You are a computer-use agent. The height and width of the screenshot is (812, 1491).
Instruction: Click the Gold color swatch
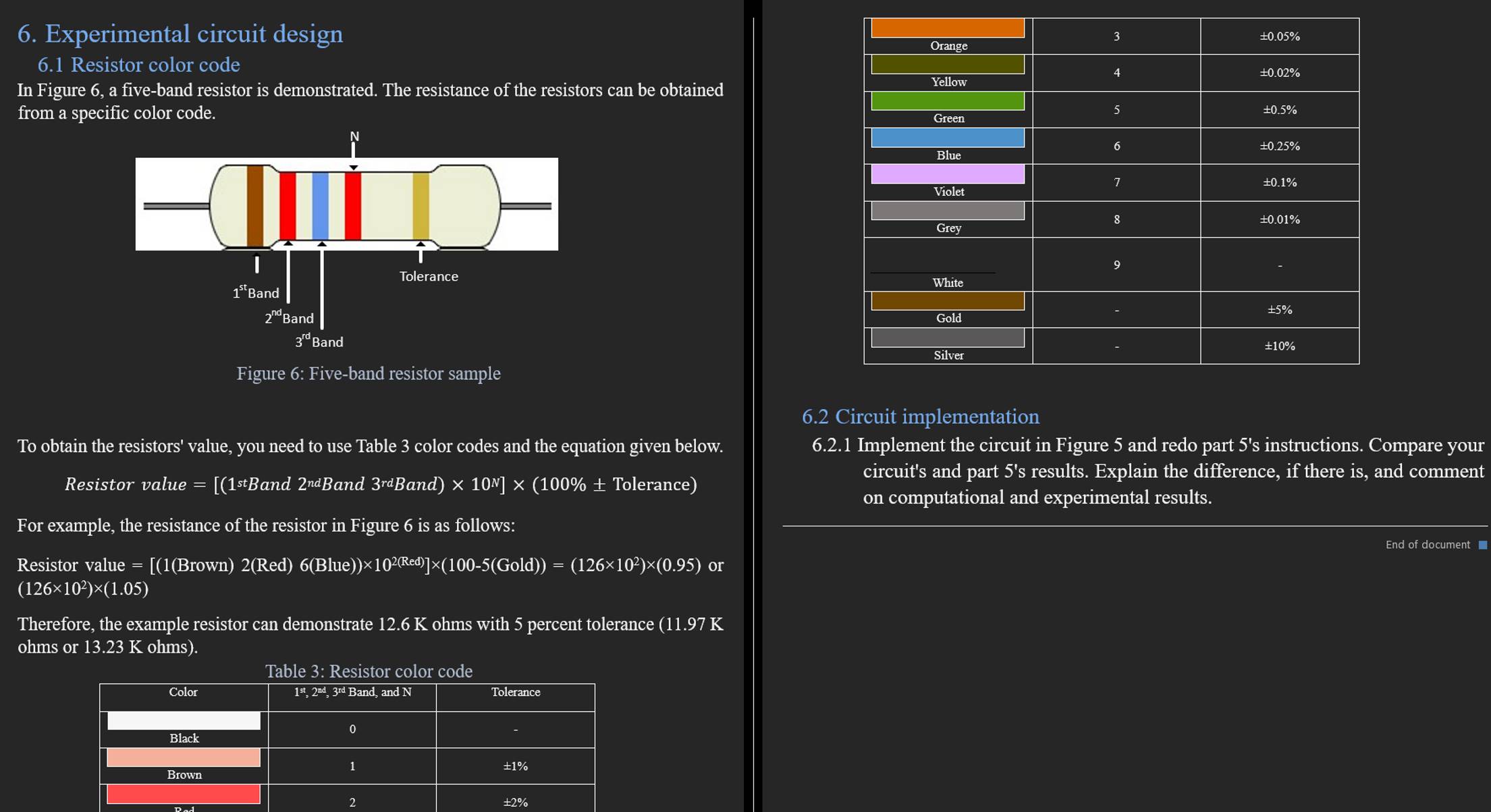pyautogui.click(x=948, y=300)
